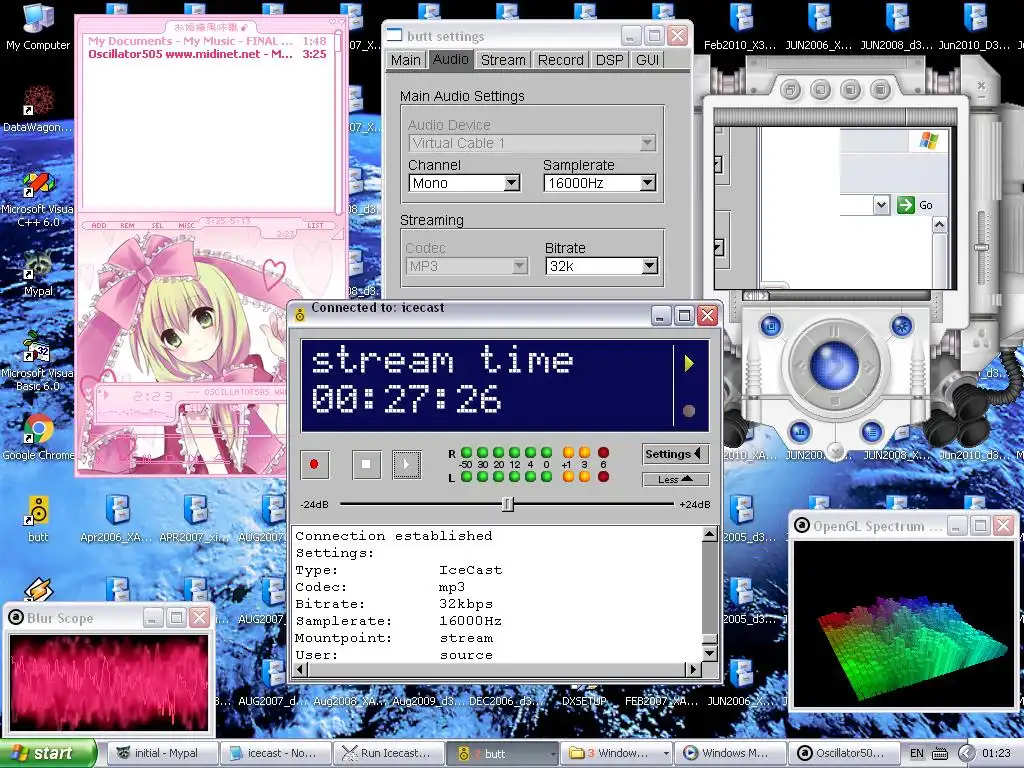Click next track arrow on robot skin dial
The height and width of the screenshot is (768, 1024).
869,367
